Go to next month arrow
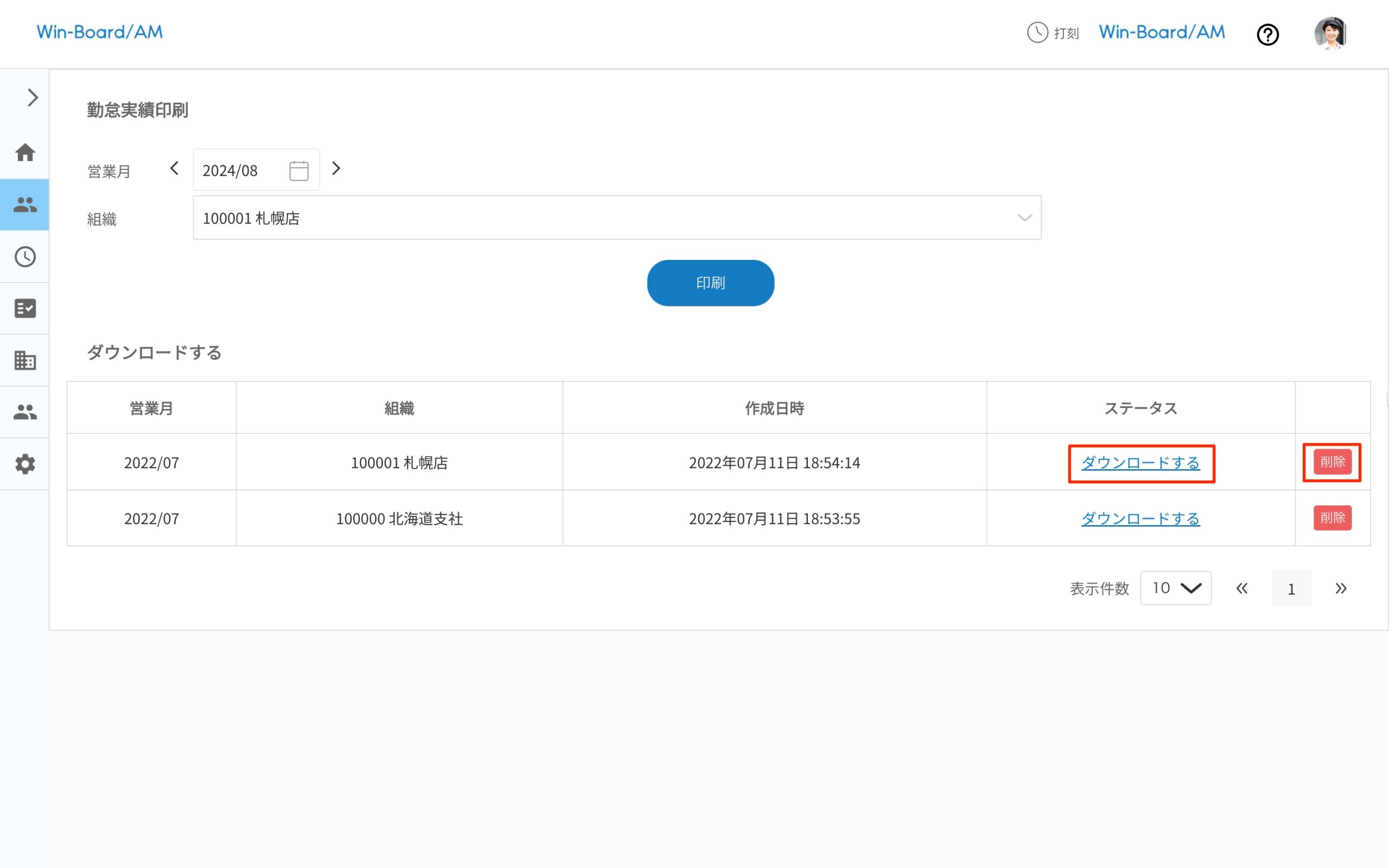Image resolution: width=1389 pixels, height=868 pixels. click(336, 169)
